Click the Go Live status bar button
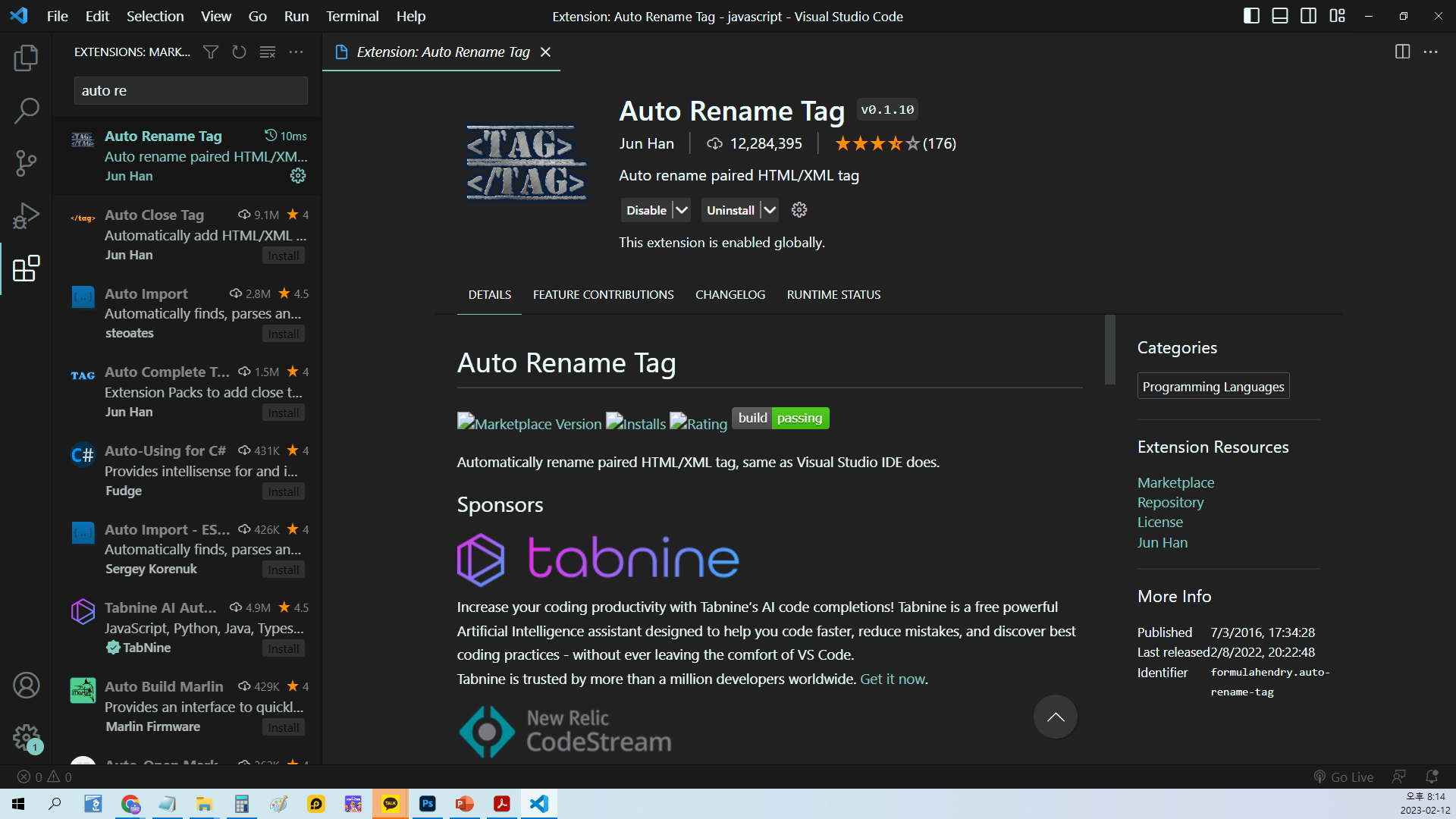This screenshot has height=819, width=1456. [1344, 777]
